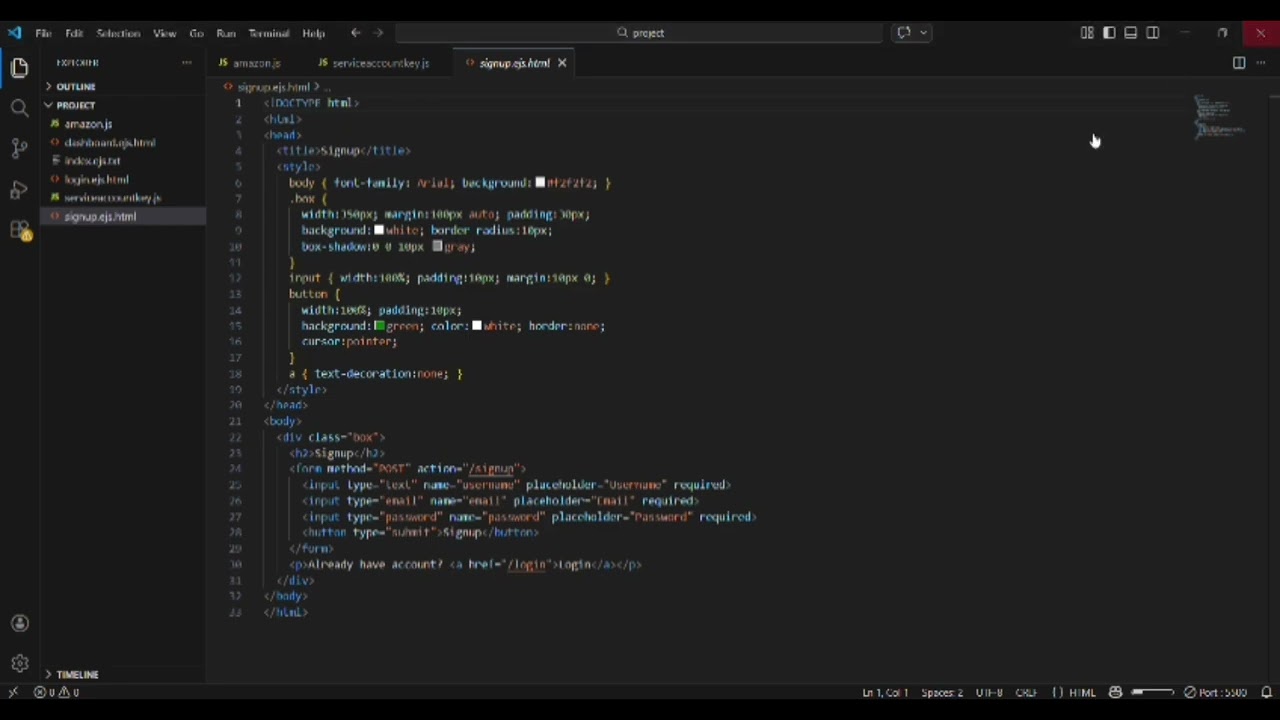Open the Selection menu
This screenshot has width=1280, height=720.
click(118, 33)
